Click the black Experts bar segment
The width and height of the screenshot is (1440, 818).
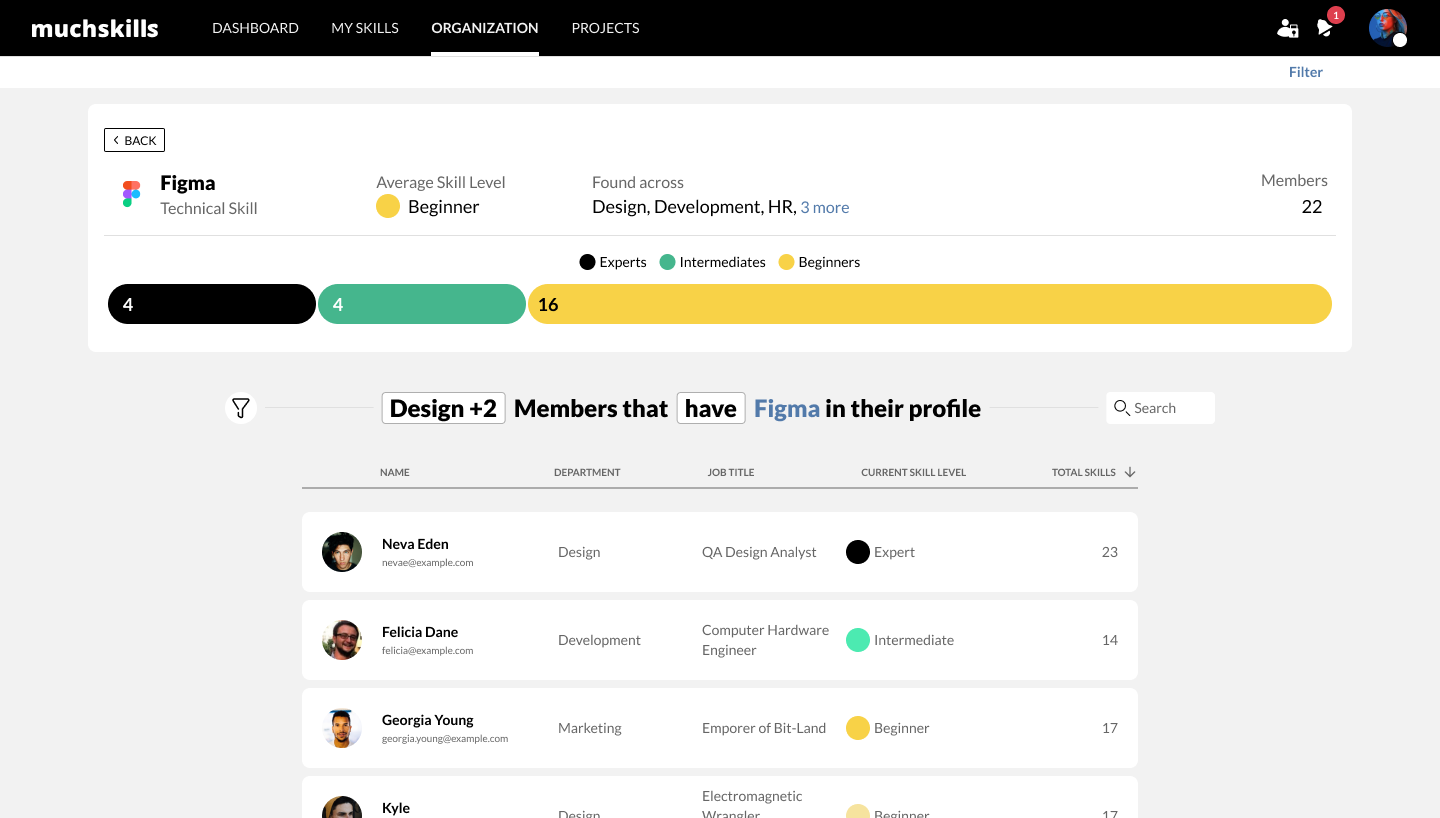click(212, 304)
